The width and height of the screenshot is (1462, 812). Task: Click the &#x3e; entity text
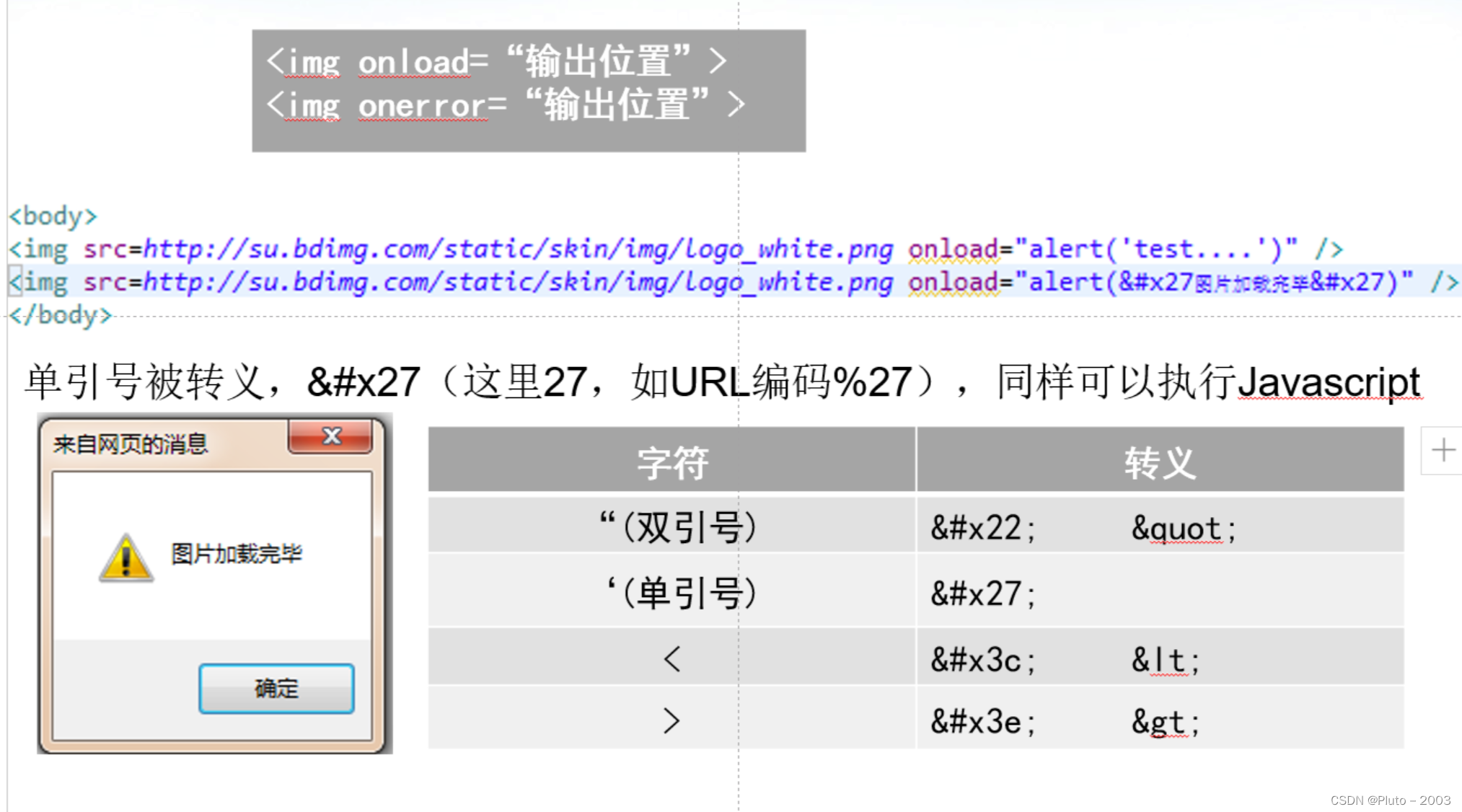click(x=983, y=721)
